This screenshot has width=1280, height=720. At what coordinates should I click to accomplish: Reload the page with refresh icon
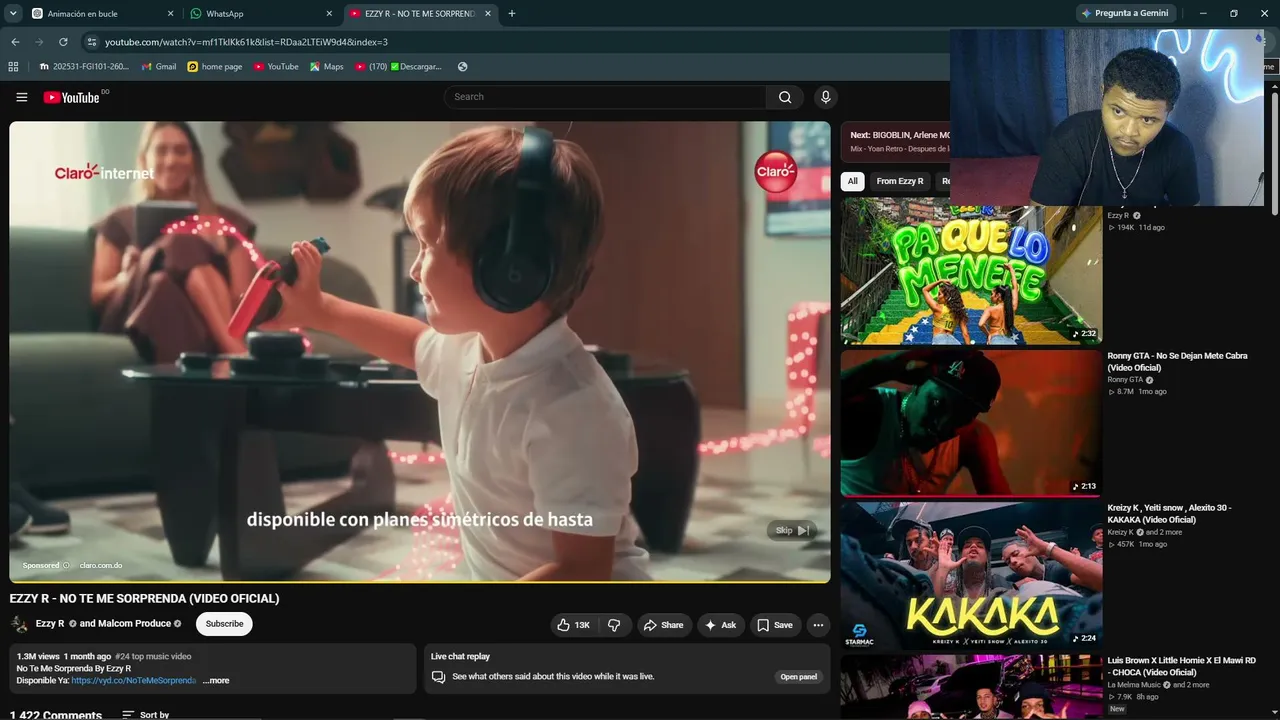click(x=63, y=42)
